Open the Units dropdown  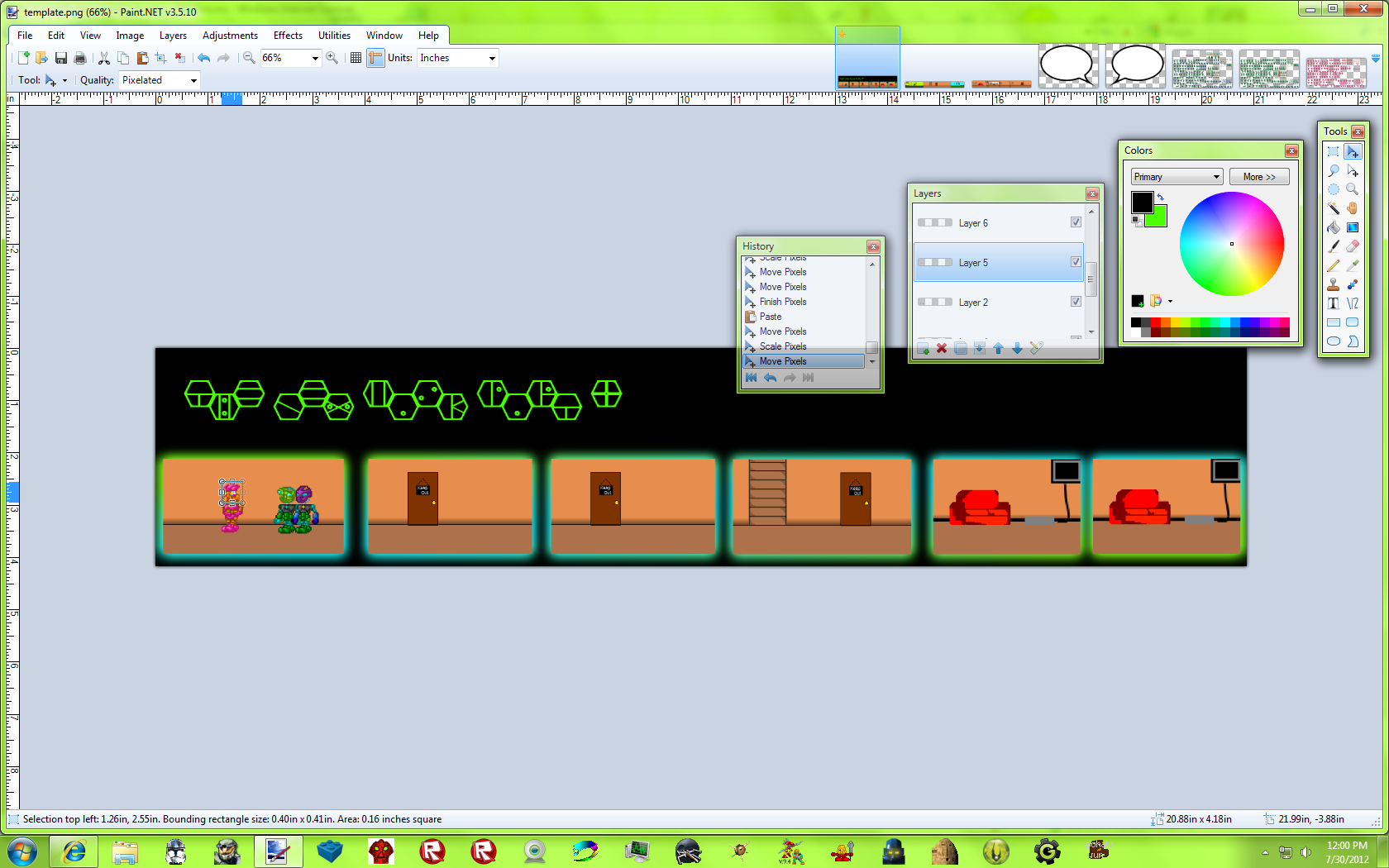(x=492, y=58)
